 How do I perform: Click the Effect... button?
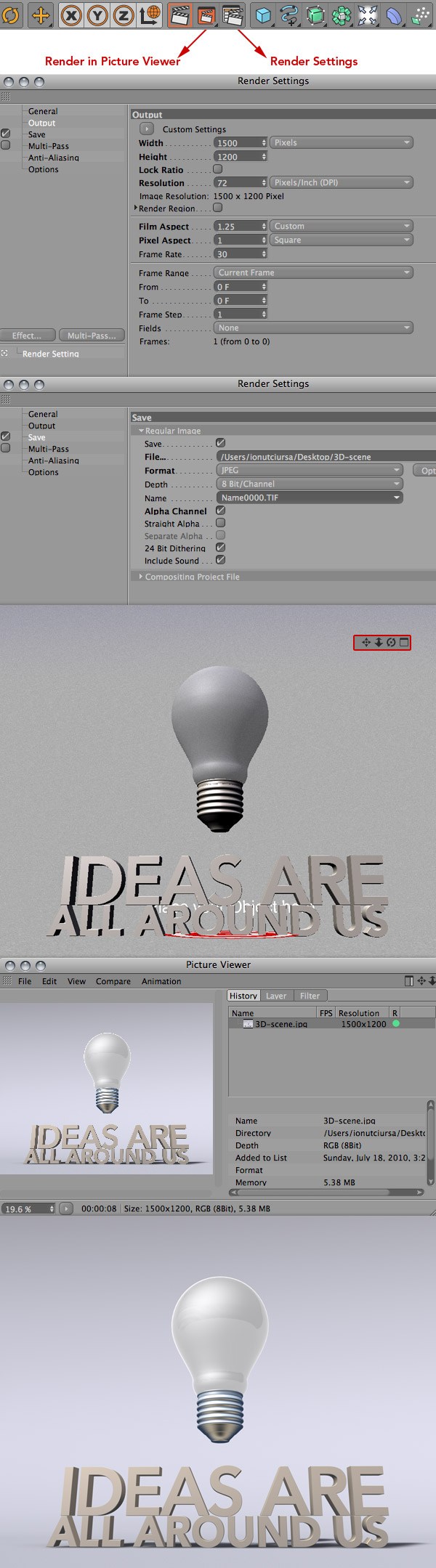[x=27, y=336]
